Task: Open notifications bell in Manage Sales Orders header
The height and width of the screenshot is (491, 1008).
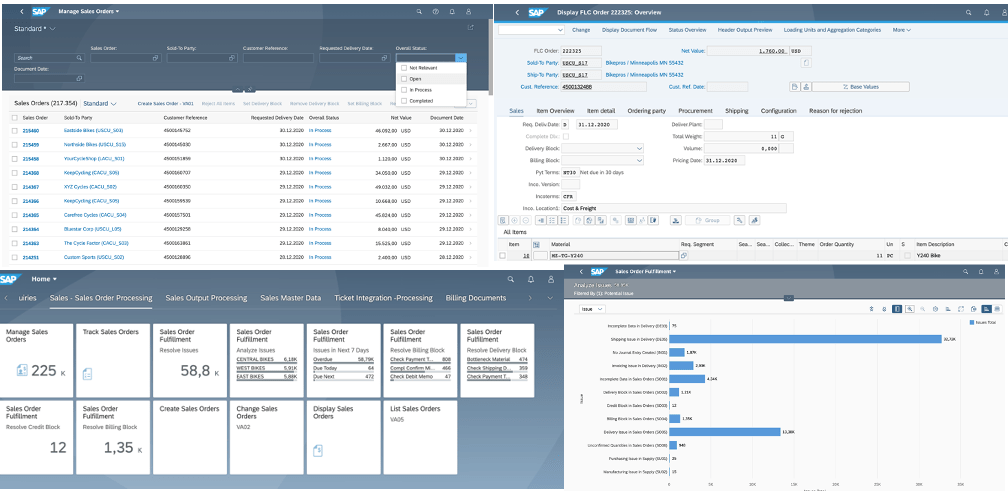Action: tap(452, 12)
